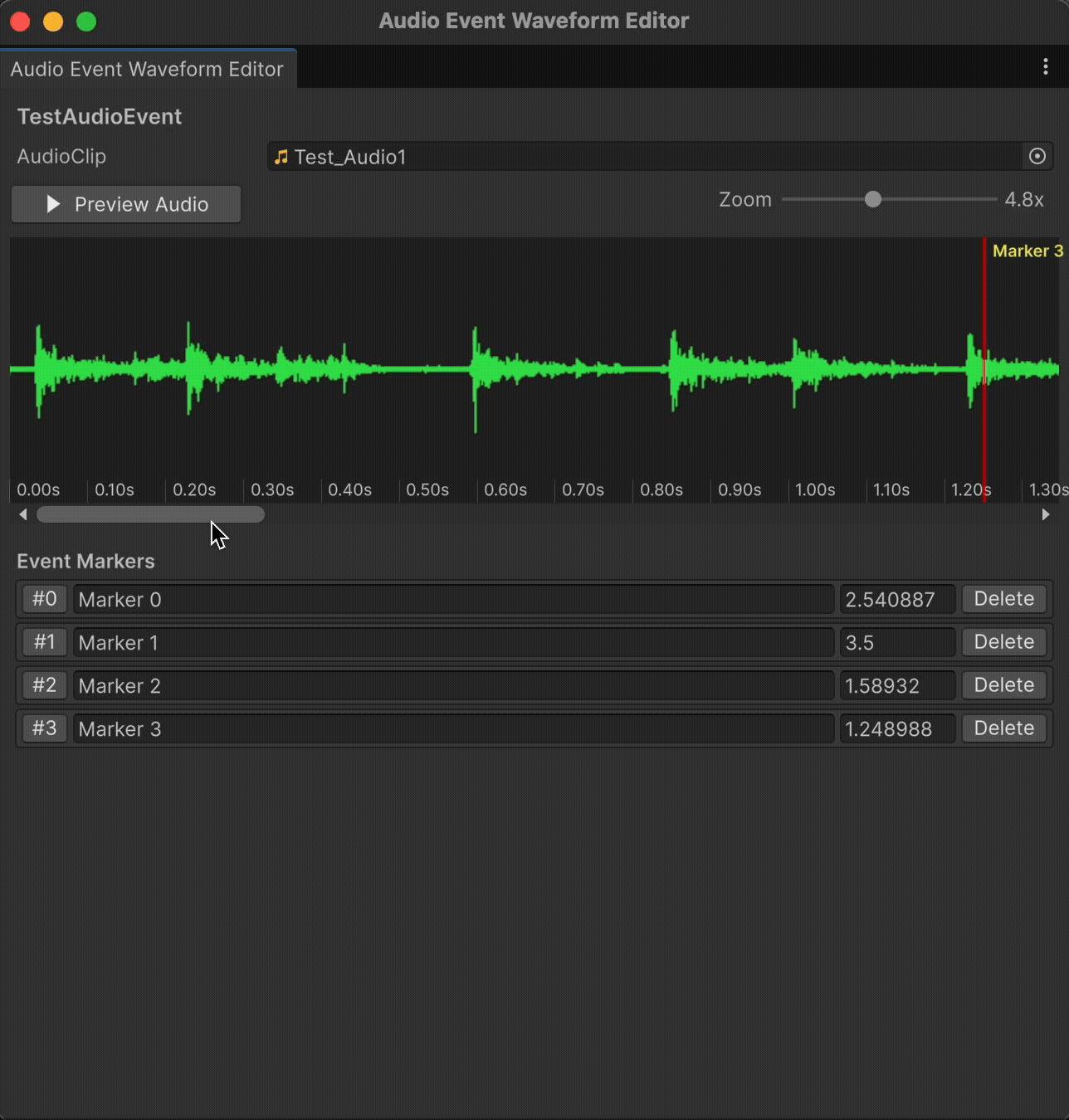The width and height of the screenshot is (1069, 1120).
Task: Click the 3.5 time field
Action: (x=898, y=642)
